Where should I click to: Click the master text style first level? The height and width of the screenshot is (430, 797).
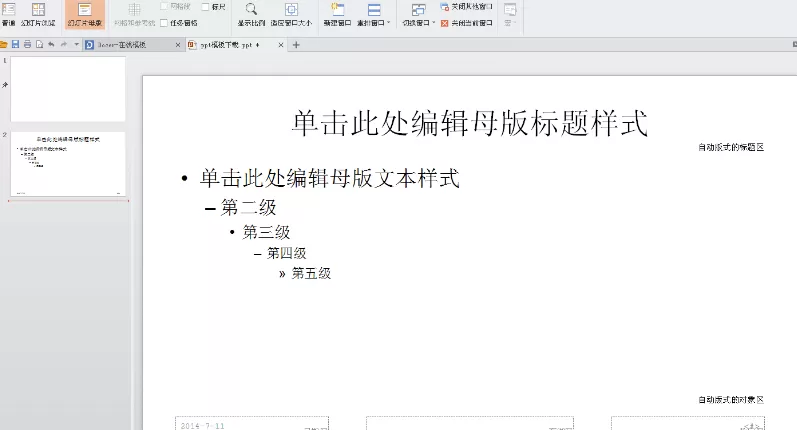tap(330, 178)
